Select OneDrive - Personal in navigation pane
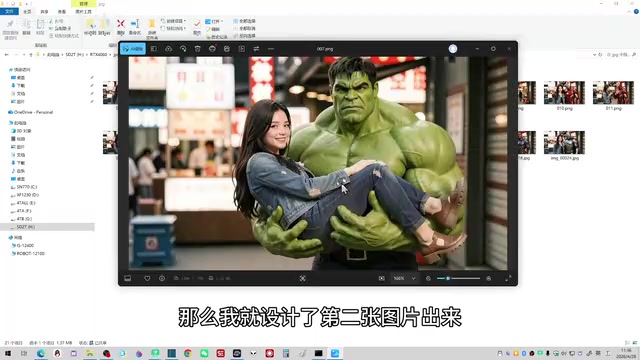 click(33, 112)
